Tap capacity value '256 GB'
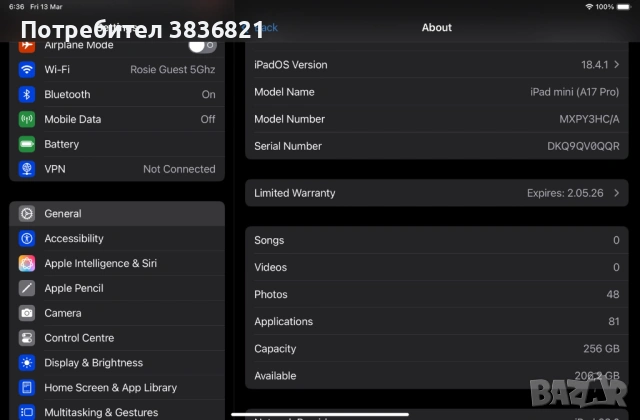 [601, 349]
